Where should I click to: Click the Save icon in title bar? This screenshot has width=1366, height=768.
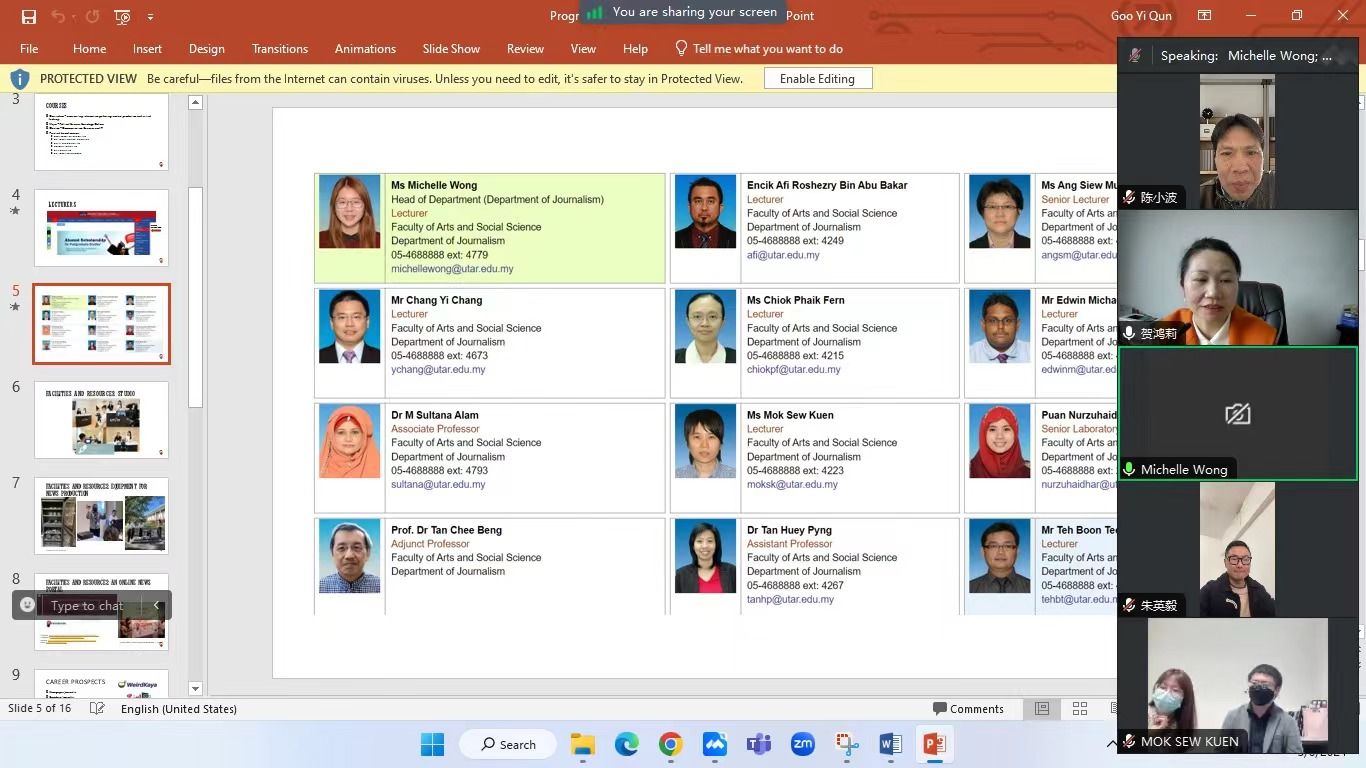click(x=28, y=17)
